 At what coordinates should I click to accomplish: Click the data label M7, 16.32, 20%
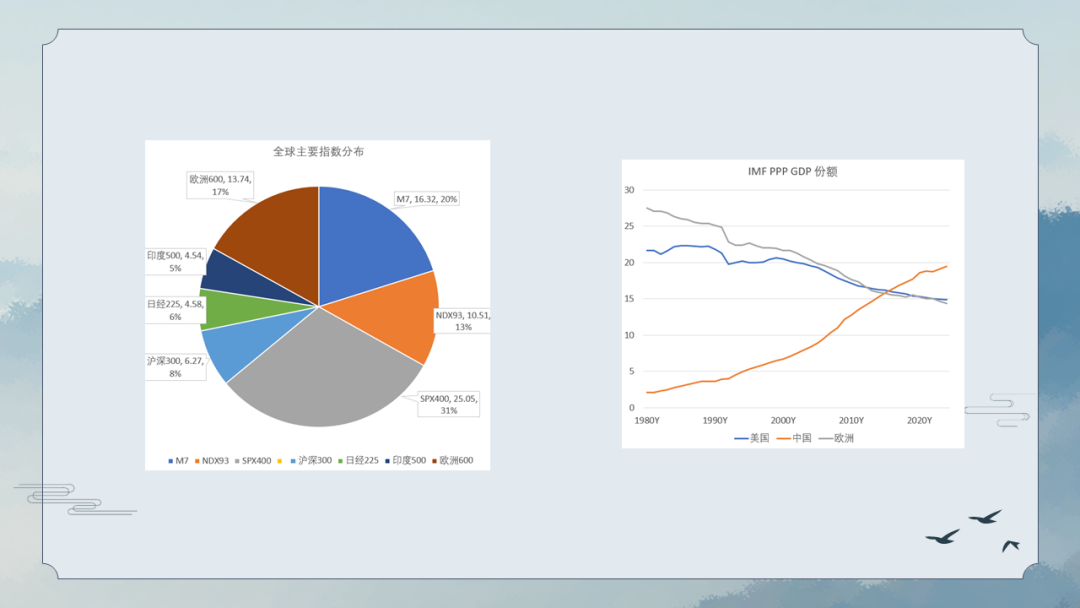pos(427,200)
